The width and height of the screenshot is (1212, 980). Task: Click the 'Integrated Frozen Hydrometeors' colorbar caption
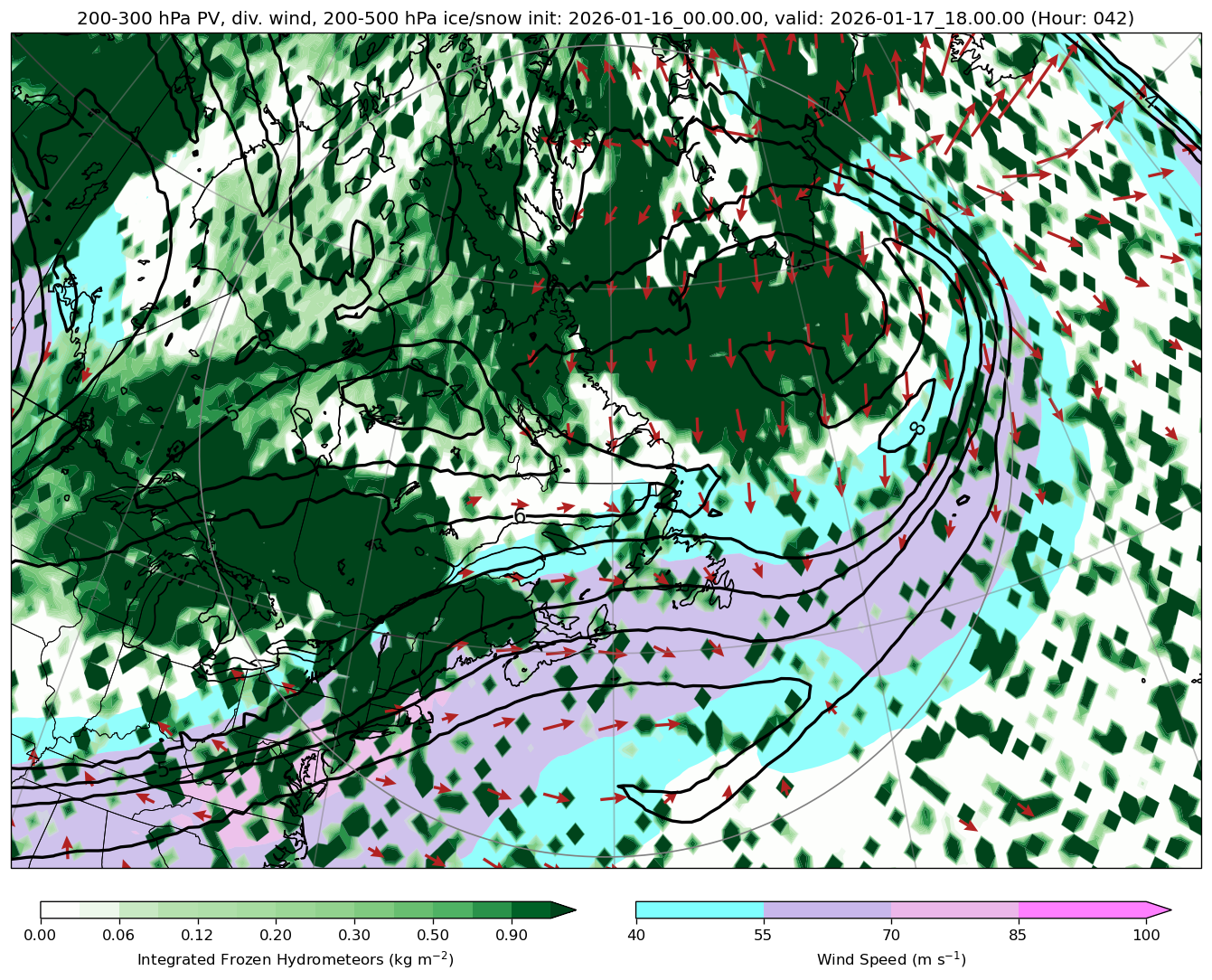(x=295, y=959)
